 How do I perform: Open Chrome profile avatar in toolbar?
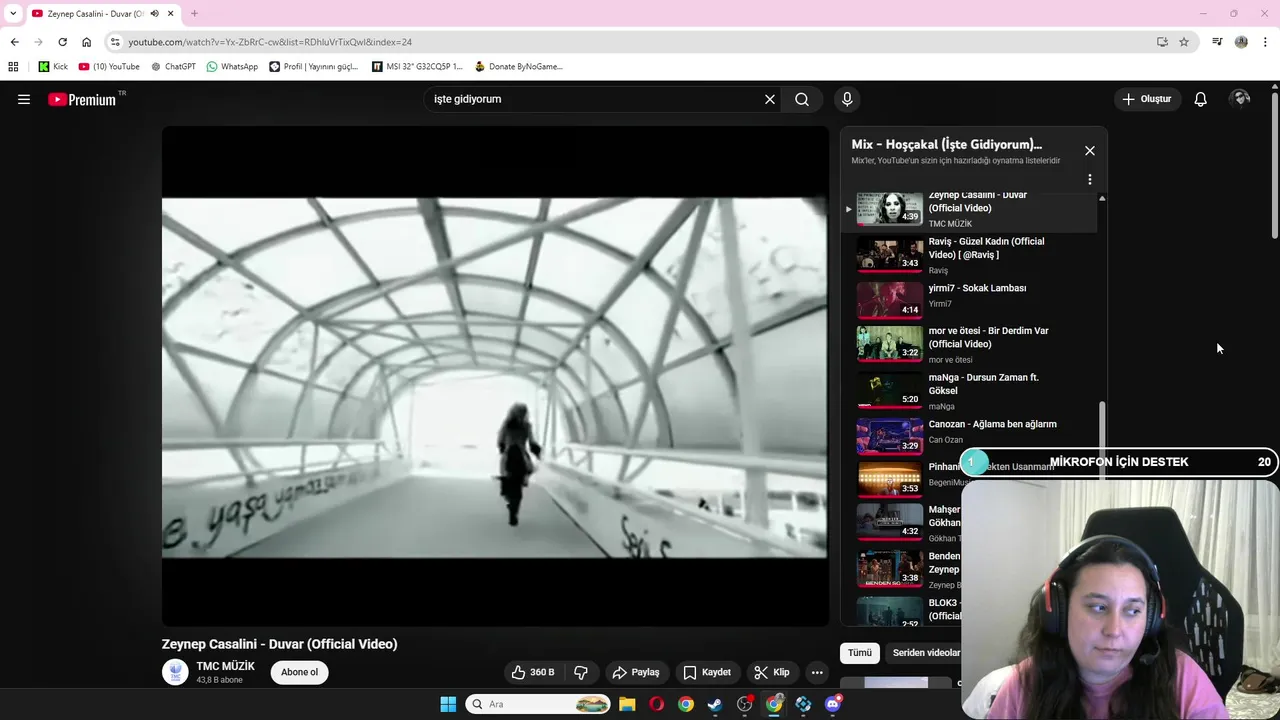1241,42
